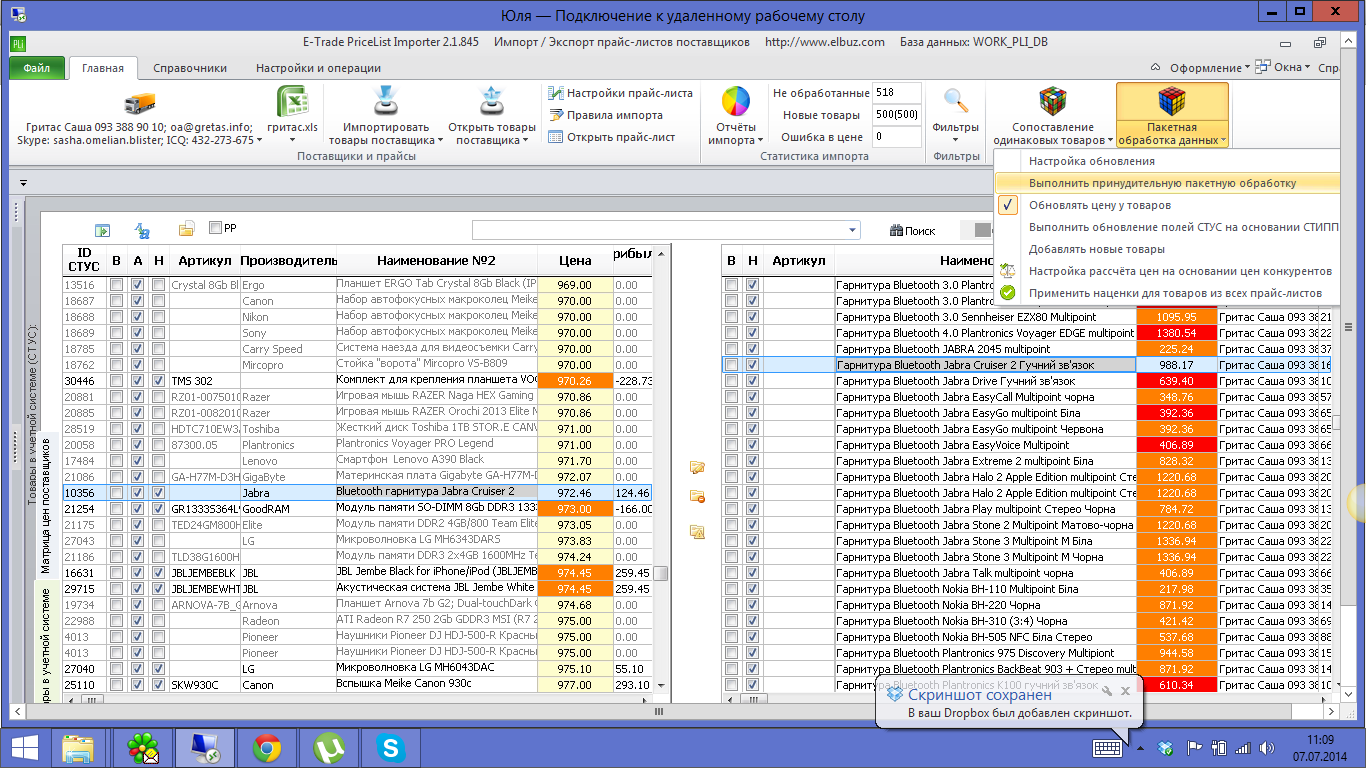Click the Открыть прайс-лист command
This screenshot has height=768, width=1366.
612,137
